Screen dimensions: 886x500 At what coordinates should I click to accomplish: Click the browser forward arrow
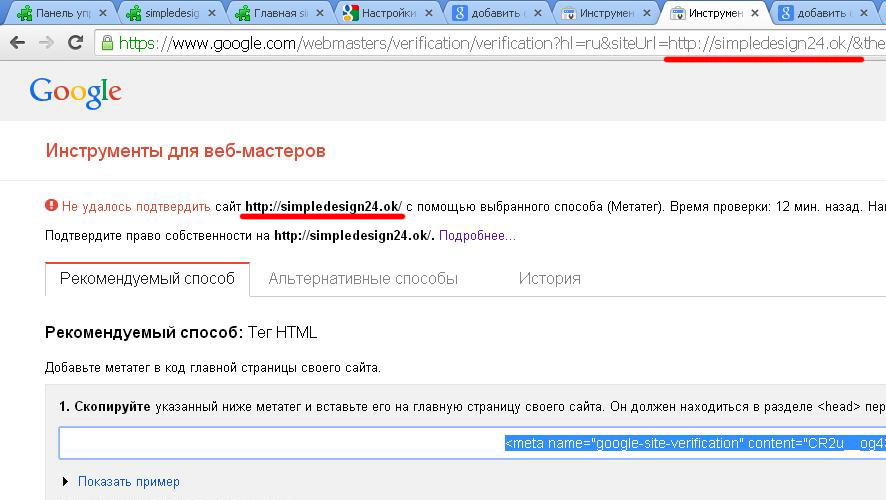click(x=46, y=42)
